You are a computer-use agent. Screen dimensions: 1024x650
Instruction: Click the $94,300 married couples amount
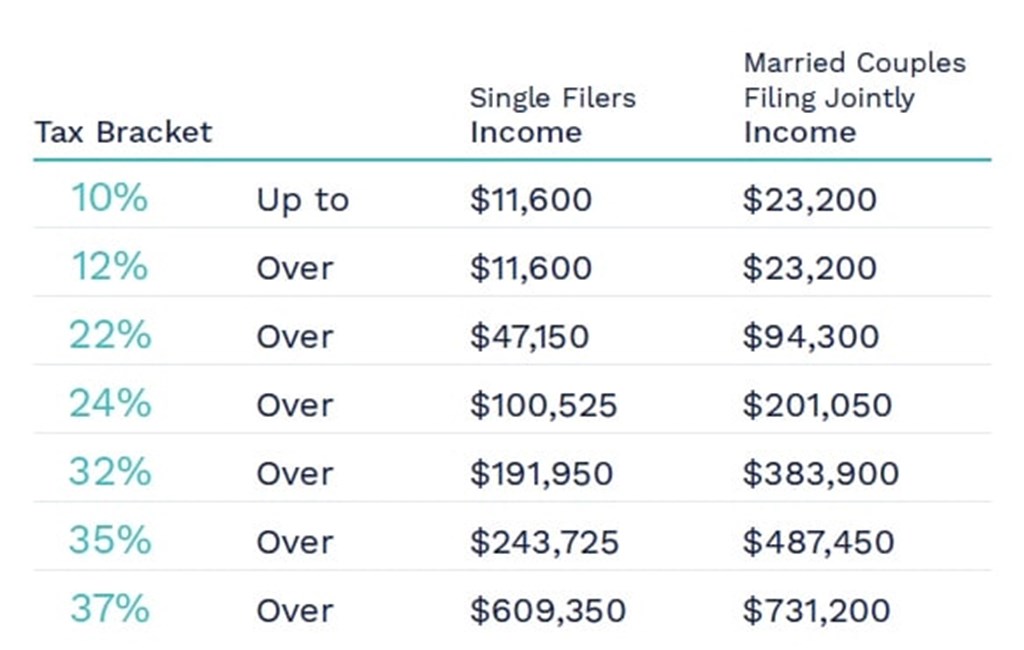[810, 336]
